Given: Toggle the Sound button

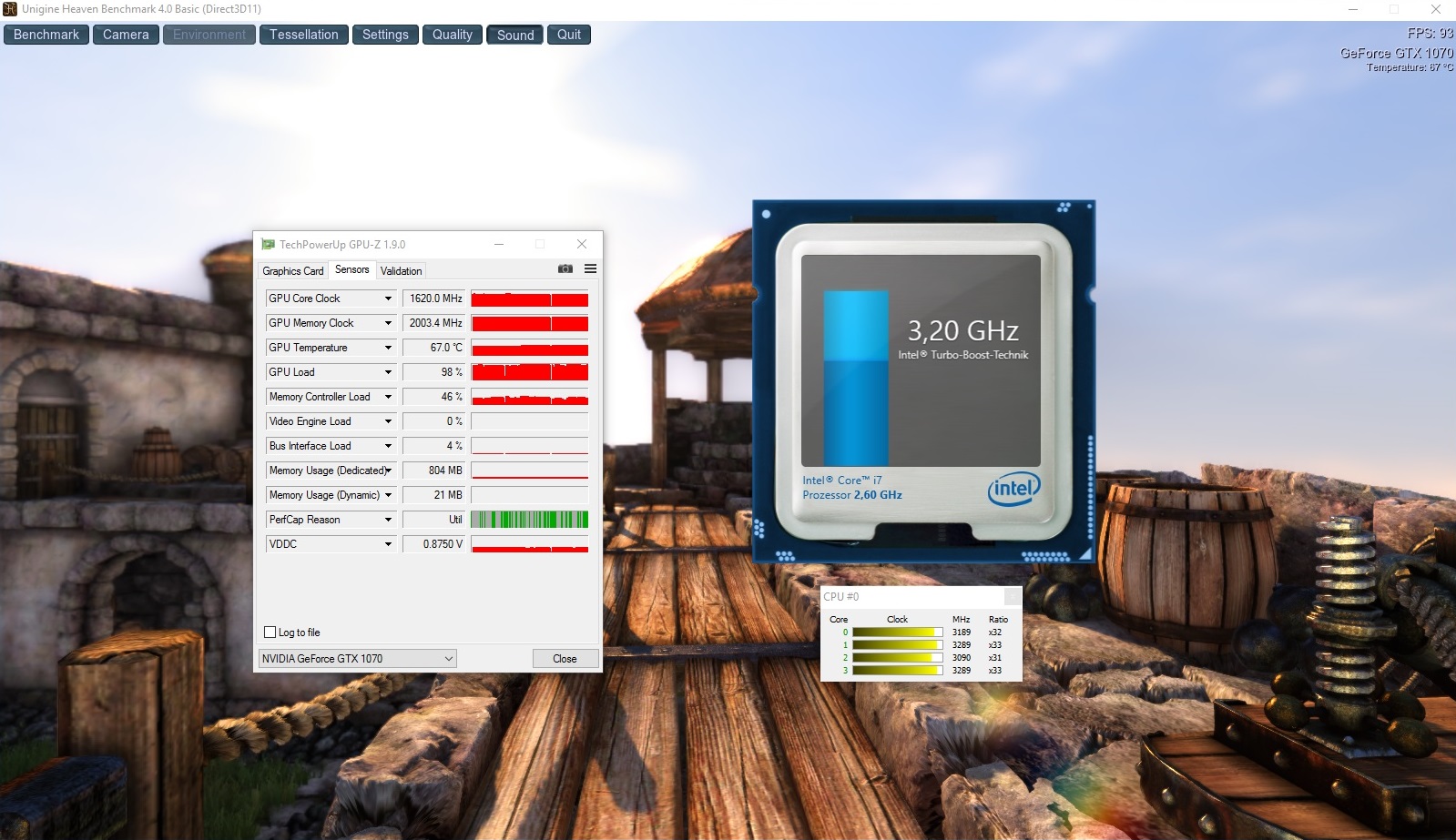Looking at the screenshot, I should pyautogui.click(x=515, y=35).
